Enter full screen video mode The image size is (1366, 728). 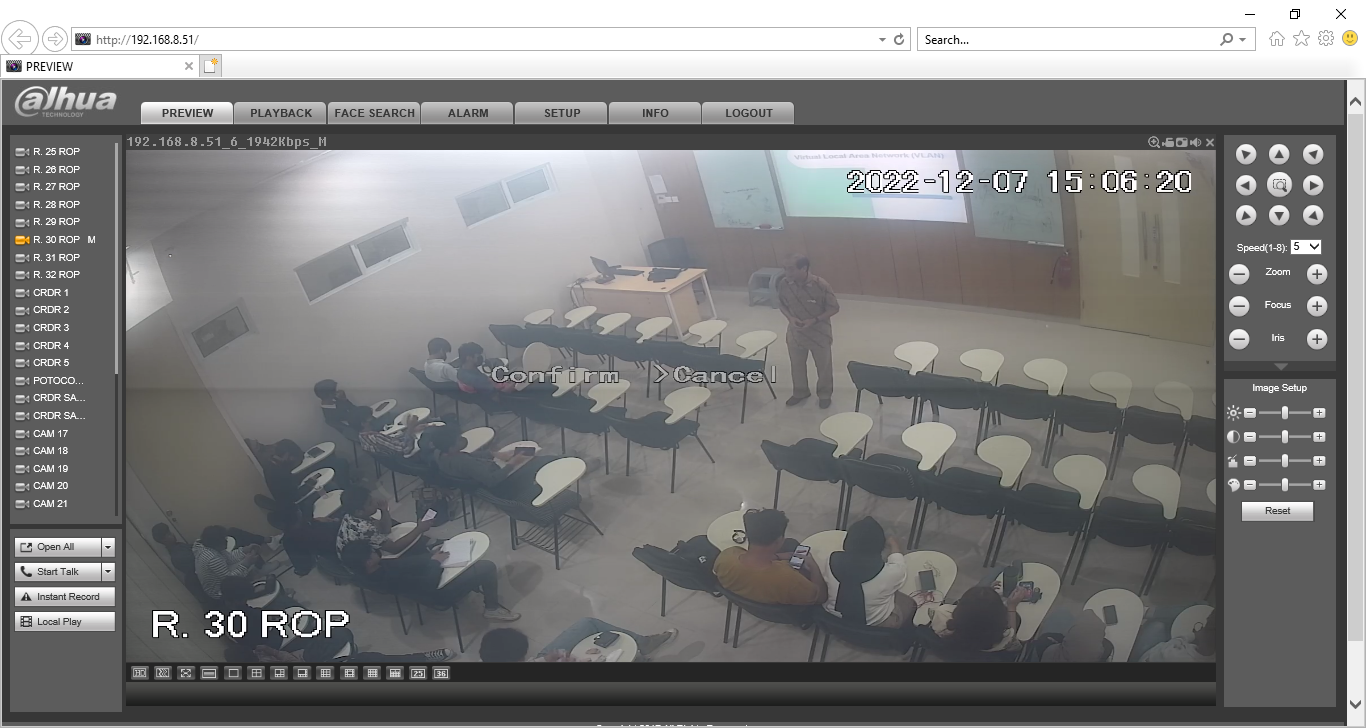click(x=186, y=673)
